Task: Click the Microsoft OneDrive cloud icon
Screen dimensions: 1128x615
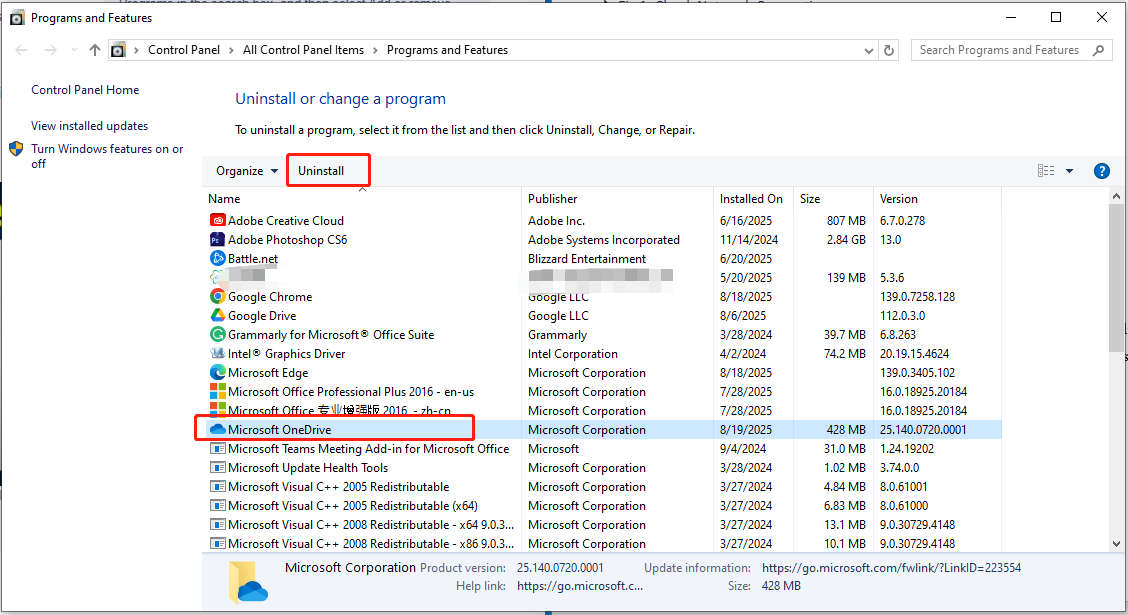Action: [217, 429]
